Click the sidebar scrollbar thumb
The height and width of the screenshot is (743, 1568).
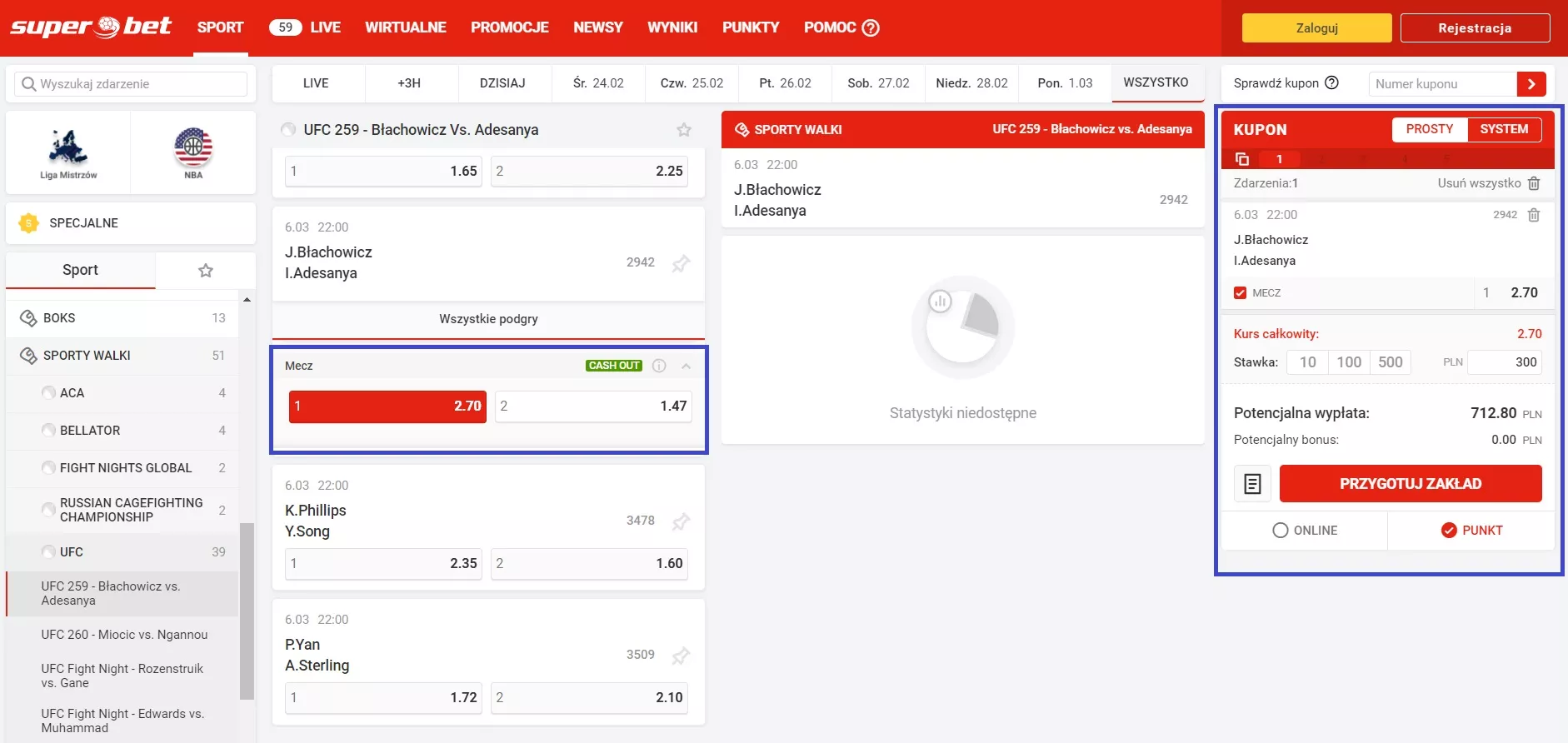247,611
